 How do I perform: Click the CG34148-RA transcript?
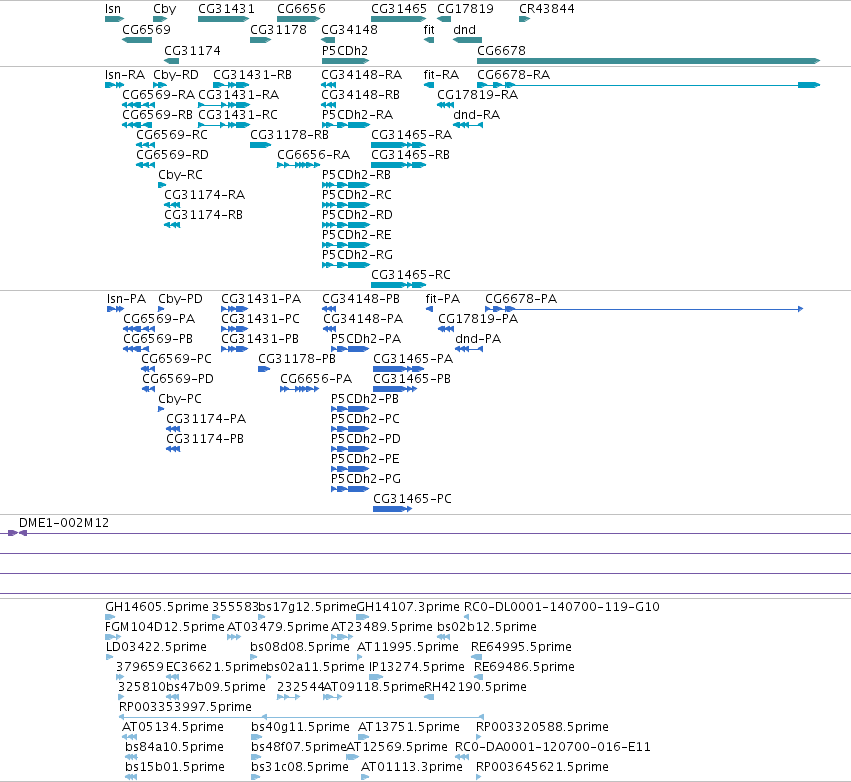click(x=328, y=85)
